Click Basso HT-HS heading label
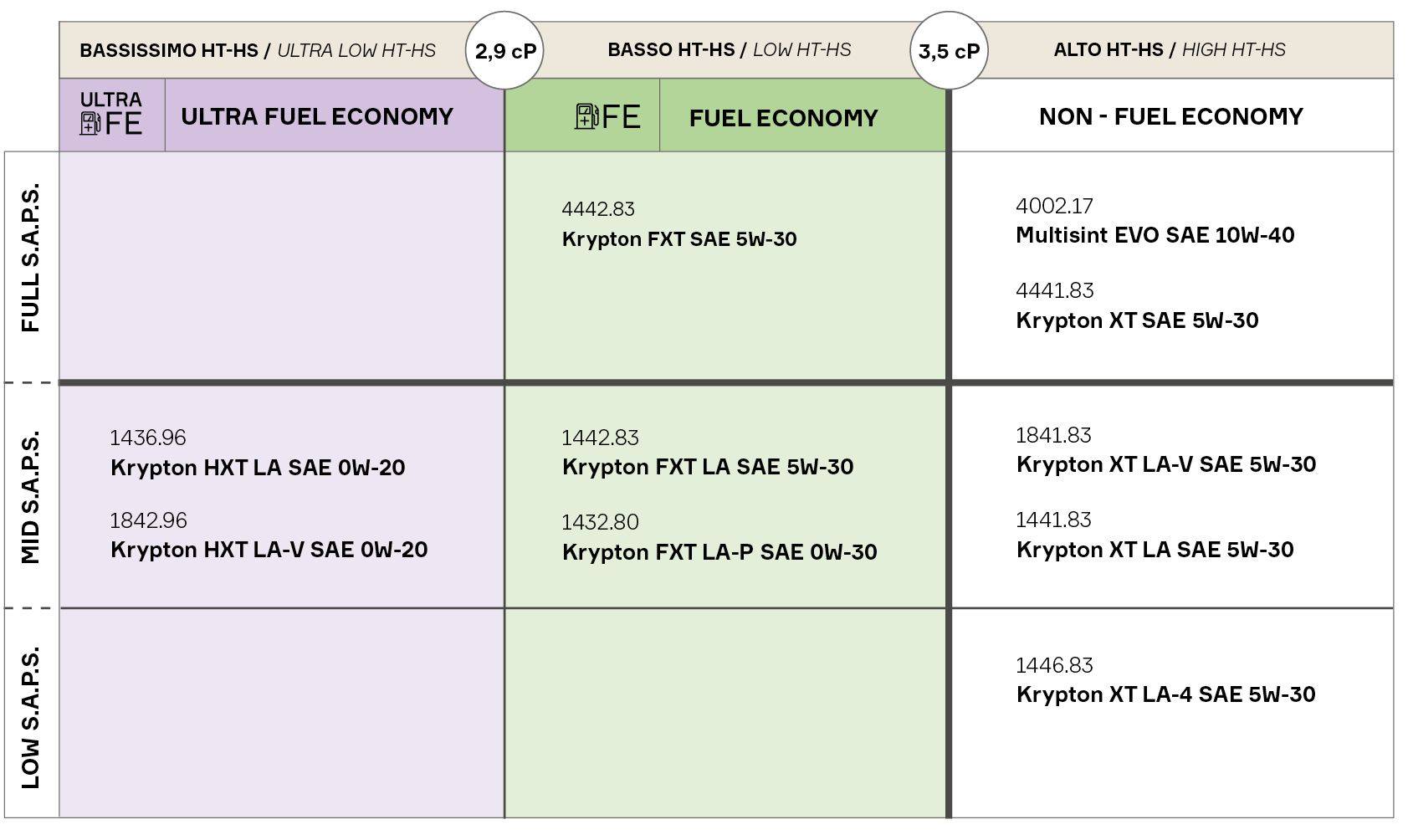Screen dimensions: 1408x840 pos(729,49)
